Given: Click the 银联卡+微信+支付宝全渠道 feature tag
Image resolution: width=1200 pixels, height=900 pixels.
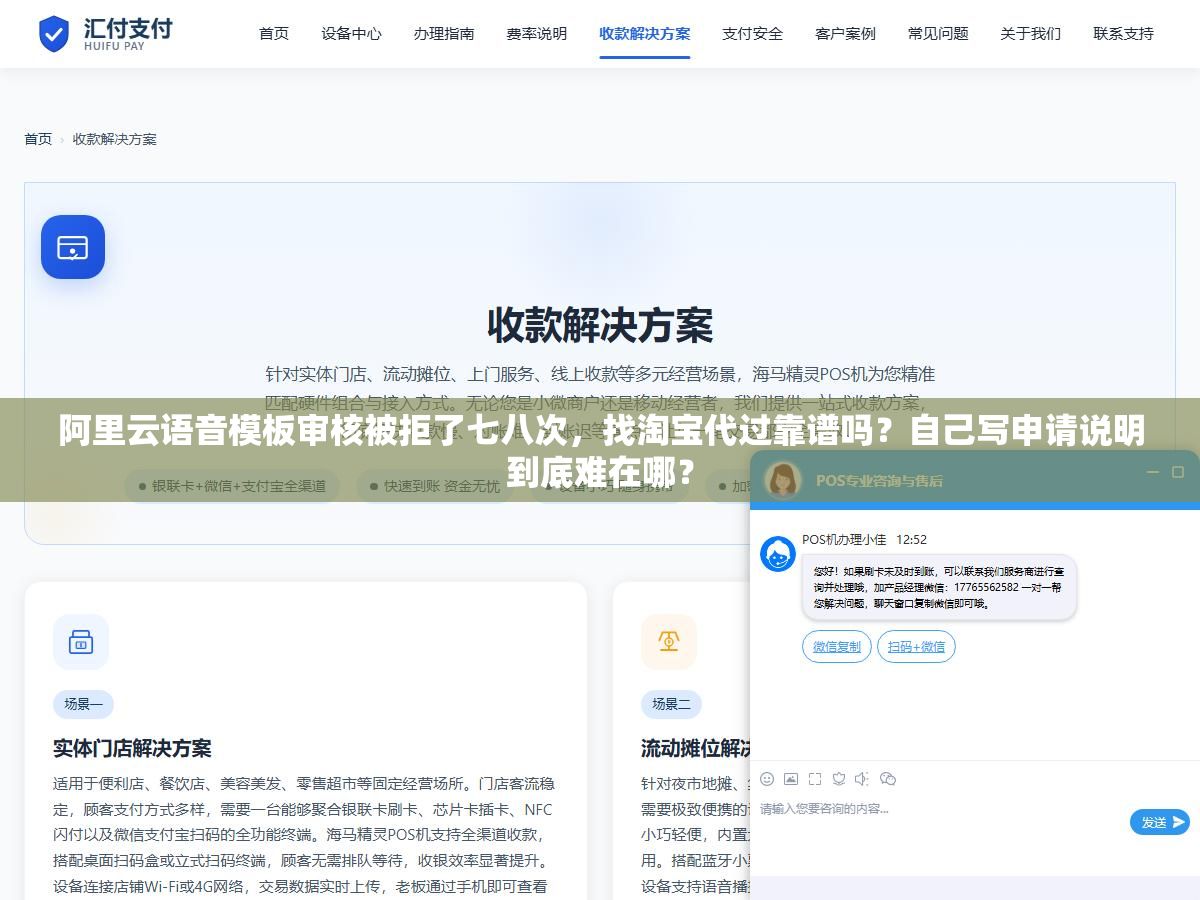Looking at the screenshot, I should (232, 486).
